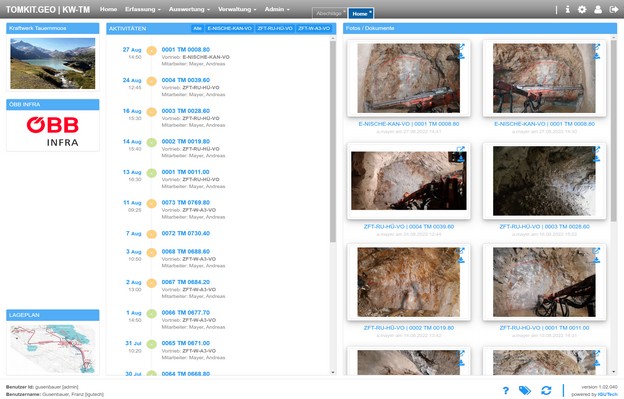
Task: Open first E-NISCHE-KAN-VO tunnel face photo
Action: [x=409, y=78]
